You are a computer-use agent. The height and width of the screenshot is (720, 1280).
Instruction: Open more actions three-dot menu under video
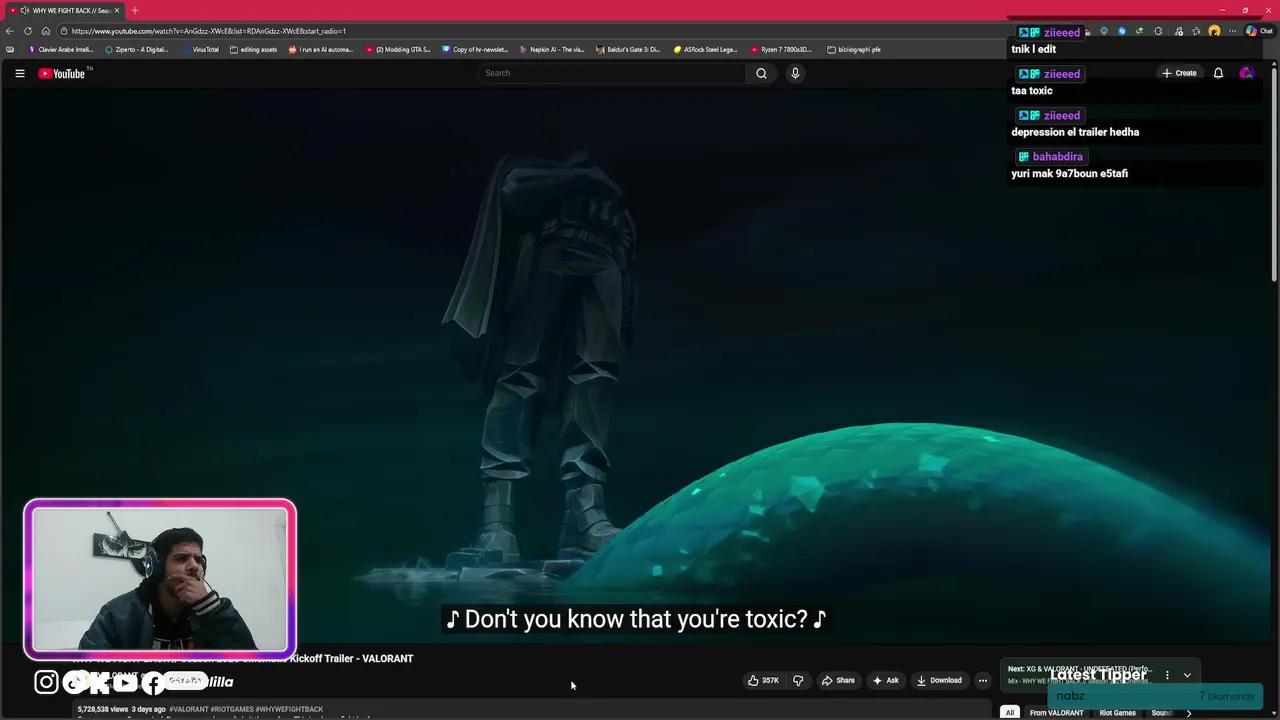(x=983, y=681)
